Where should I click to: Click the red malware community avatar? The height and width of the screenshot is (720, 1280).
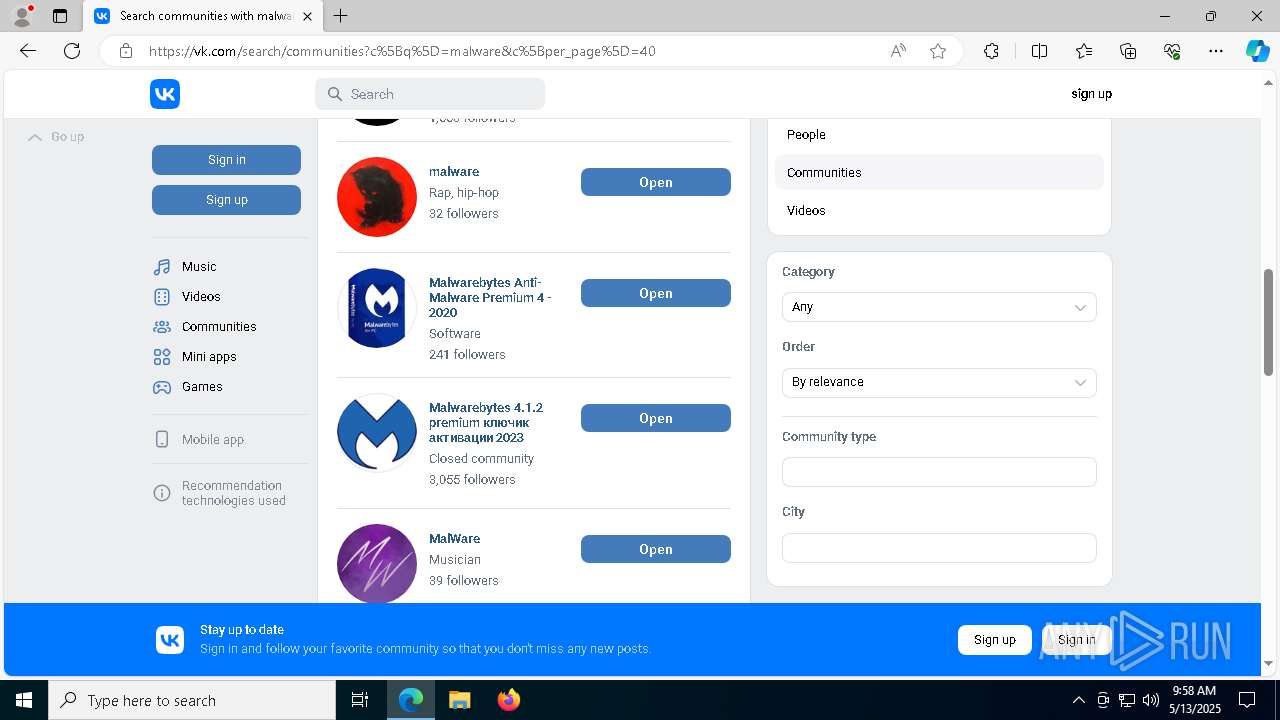[377, 197]
